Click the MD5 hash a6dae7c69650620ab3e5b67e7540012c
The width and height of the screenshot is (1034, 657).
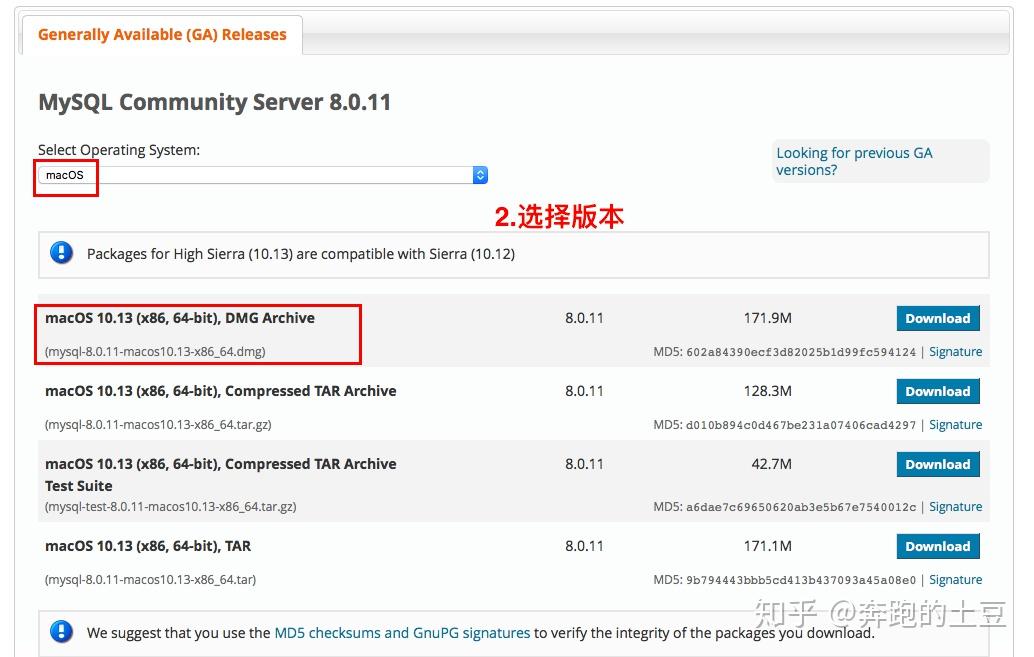coord(801,507)
